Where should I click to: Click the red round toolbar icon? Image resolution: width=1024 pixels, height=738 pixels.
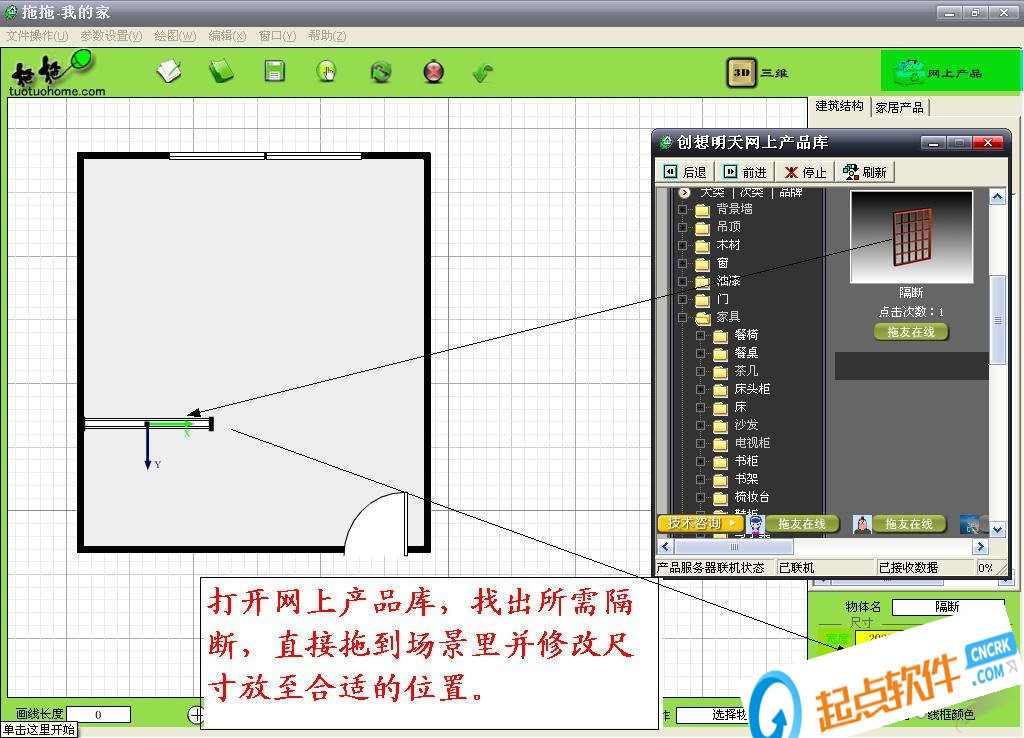tap(433, 72)
